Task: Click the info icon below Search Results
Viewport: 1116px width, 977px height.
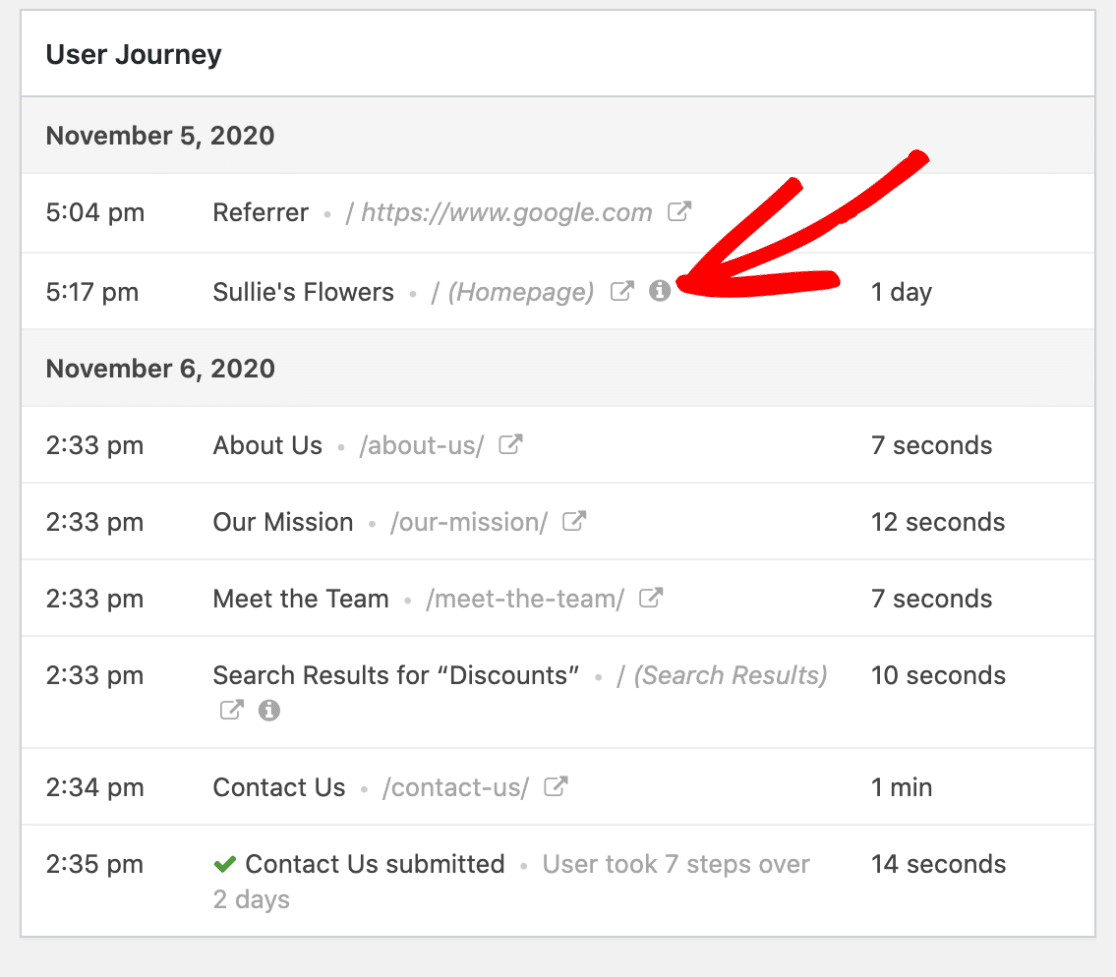Action: 268,711
